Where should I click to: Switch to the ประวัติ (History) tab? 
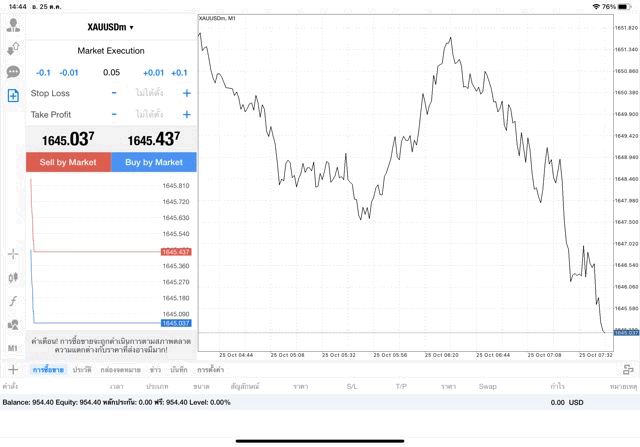tap(82, 370)
